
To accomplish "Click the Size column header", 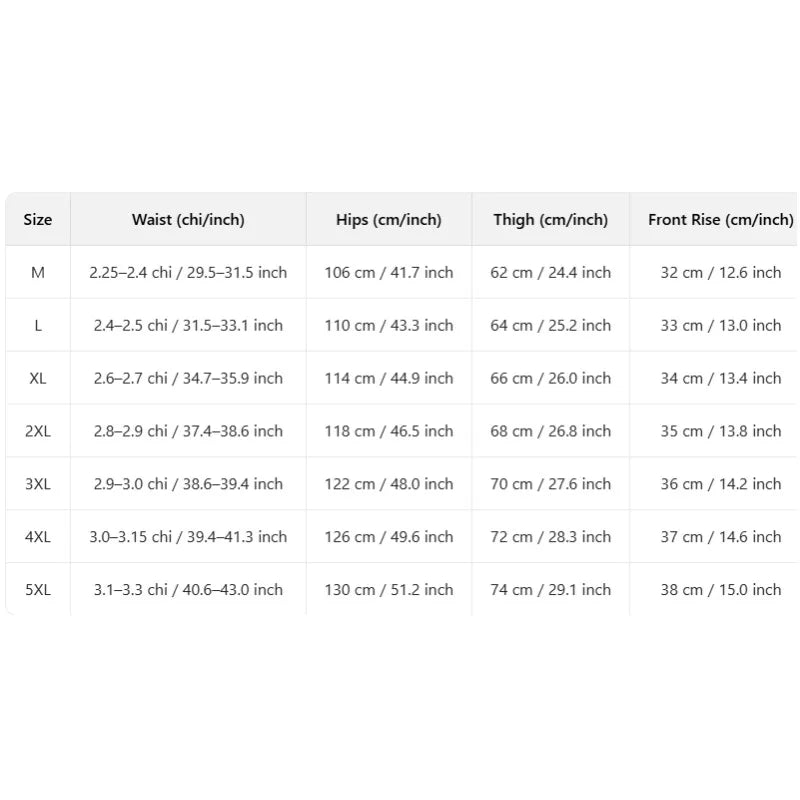I will coord(38,220).
